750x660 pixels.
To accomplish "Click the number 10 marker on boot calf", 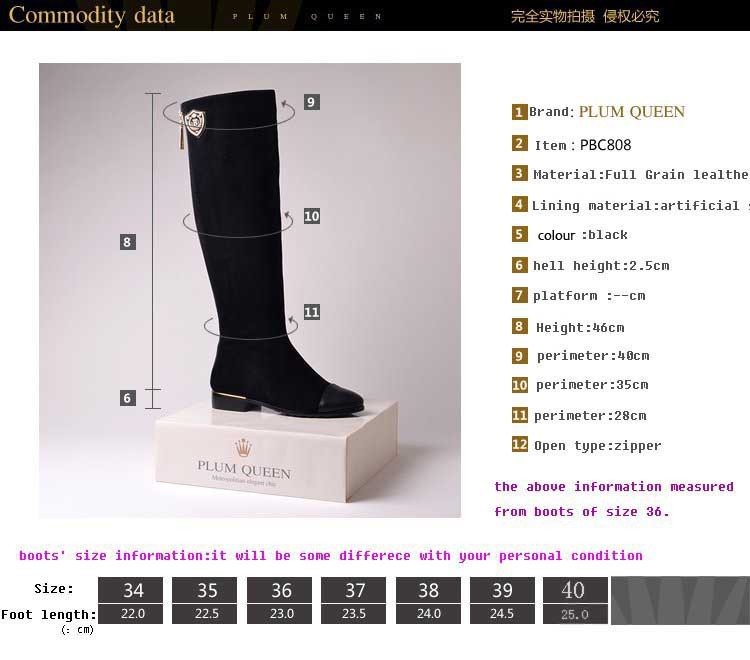I will [x=311, y=216].
